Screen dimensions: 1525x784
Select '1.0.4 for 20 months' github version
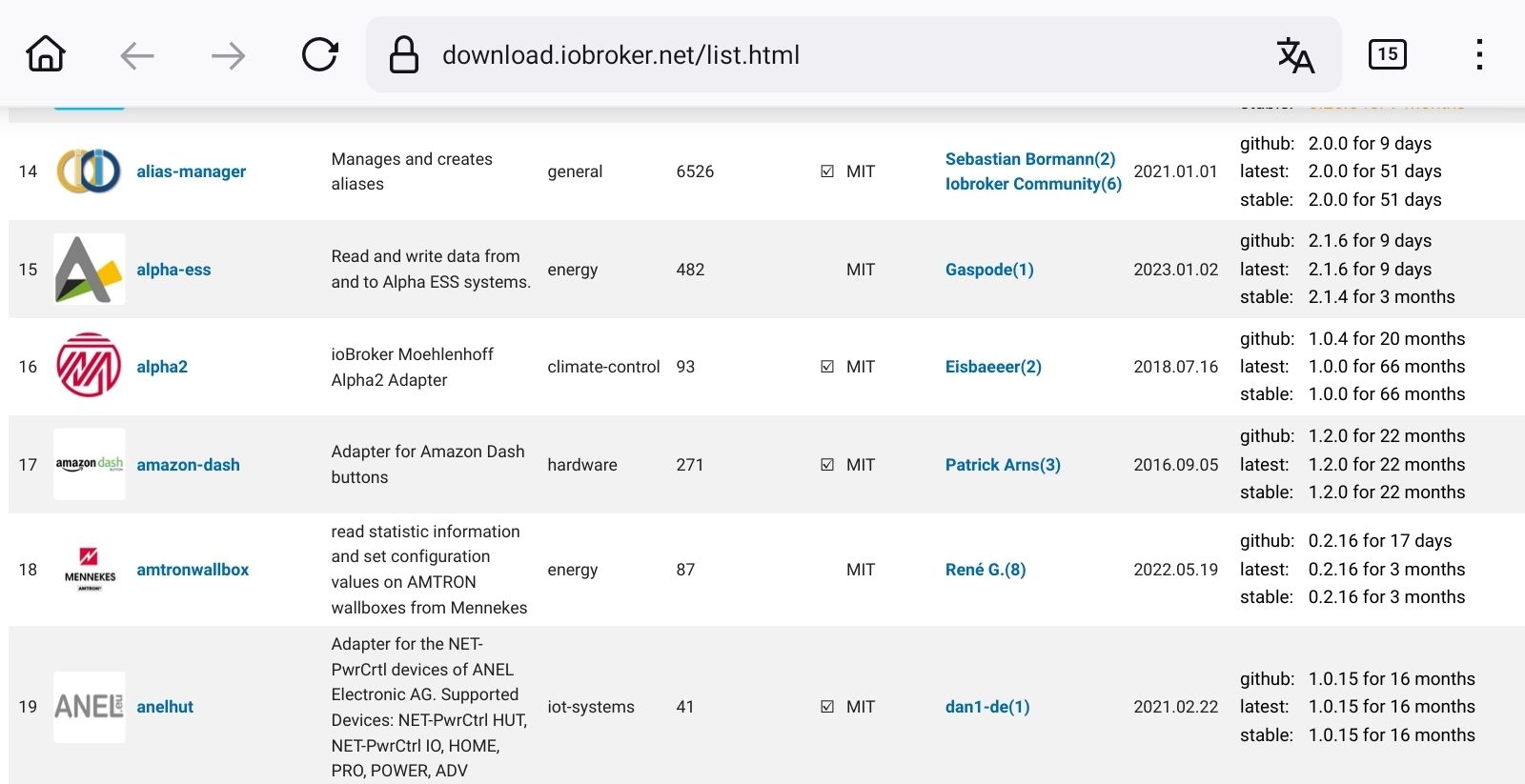[x=1386, y=339]
